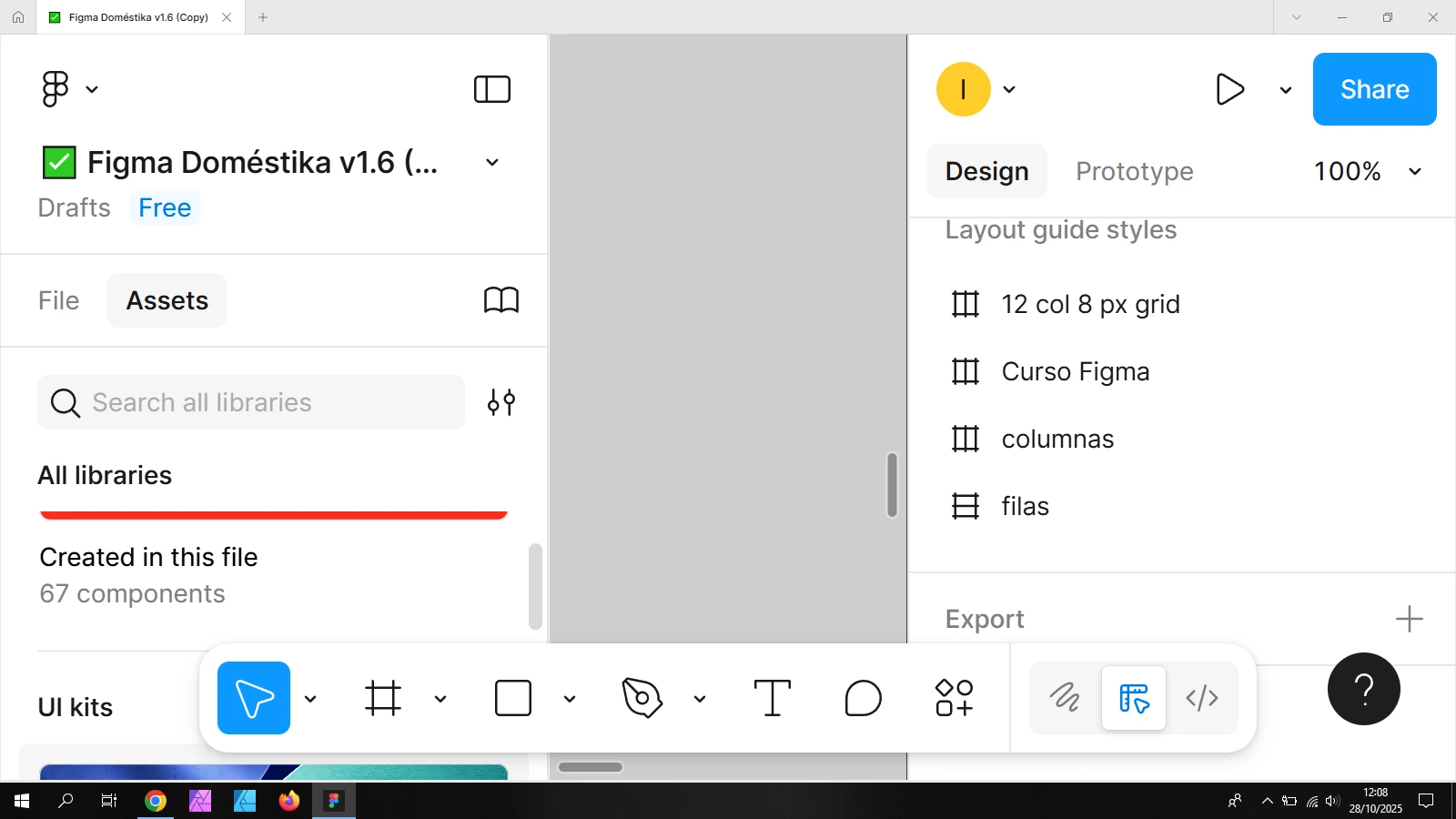The width and height of the screenshot is (1456, 819).
Task: Open Task View on the taskbar
Action: 109,801
